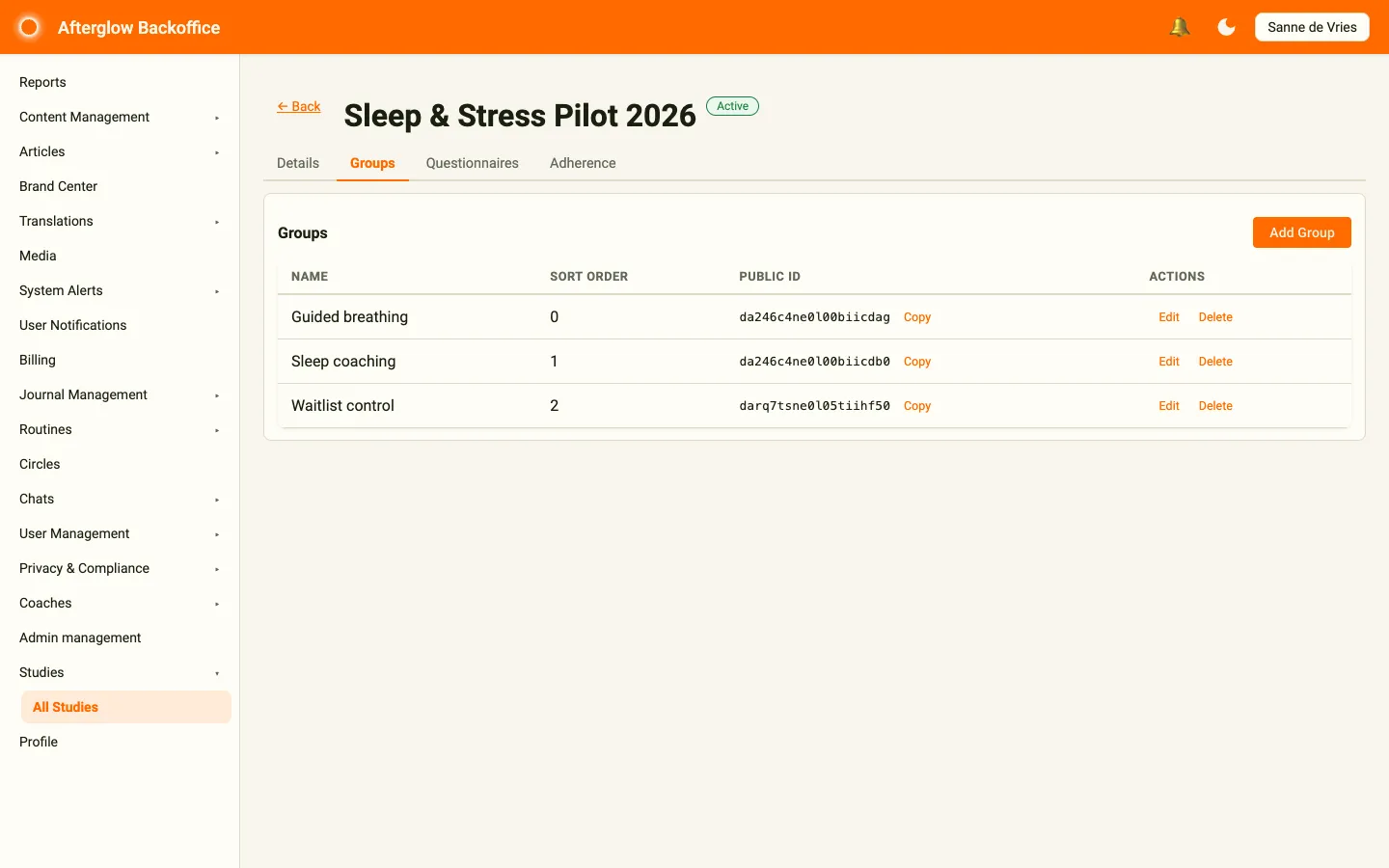Viewport: 1389px width, 868px height.
Task: Collapse the Studies sidebar arrow
Action: pyautogui.click(x=217, y=673)
